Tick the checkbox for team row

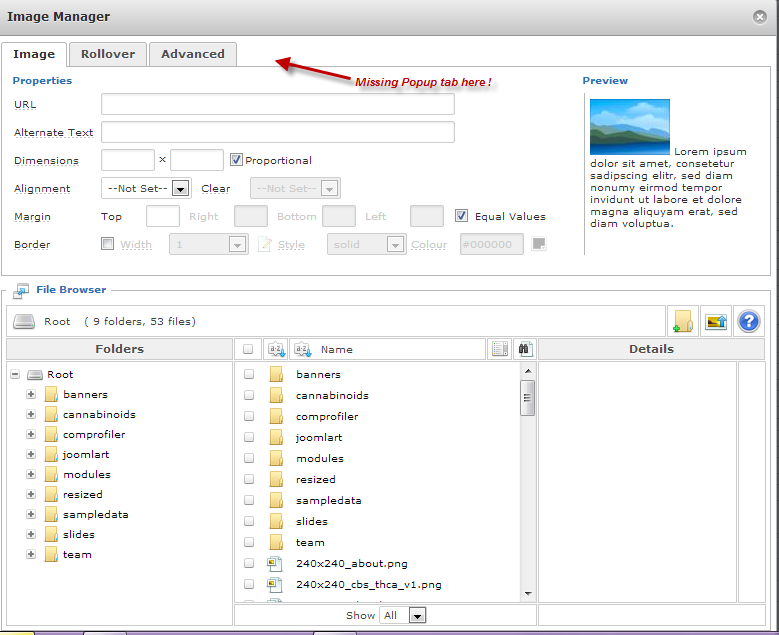click(x=249, y=542)
